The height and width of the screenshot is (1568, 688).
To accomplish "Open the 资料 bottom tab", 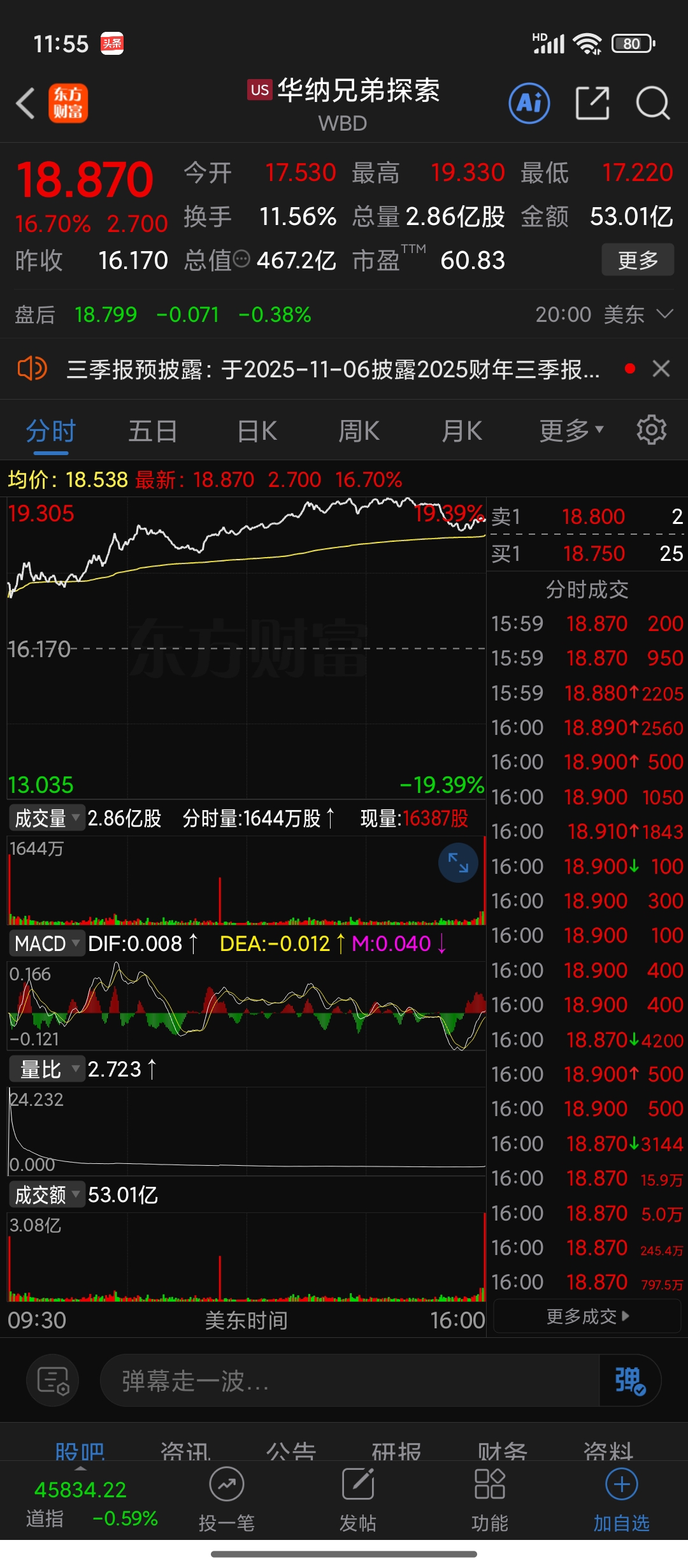I will tap(608, 1451).
